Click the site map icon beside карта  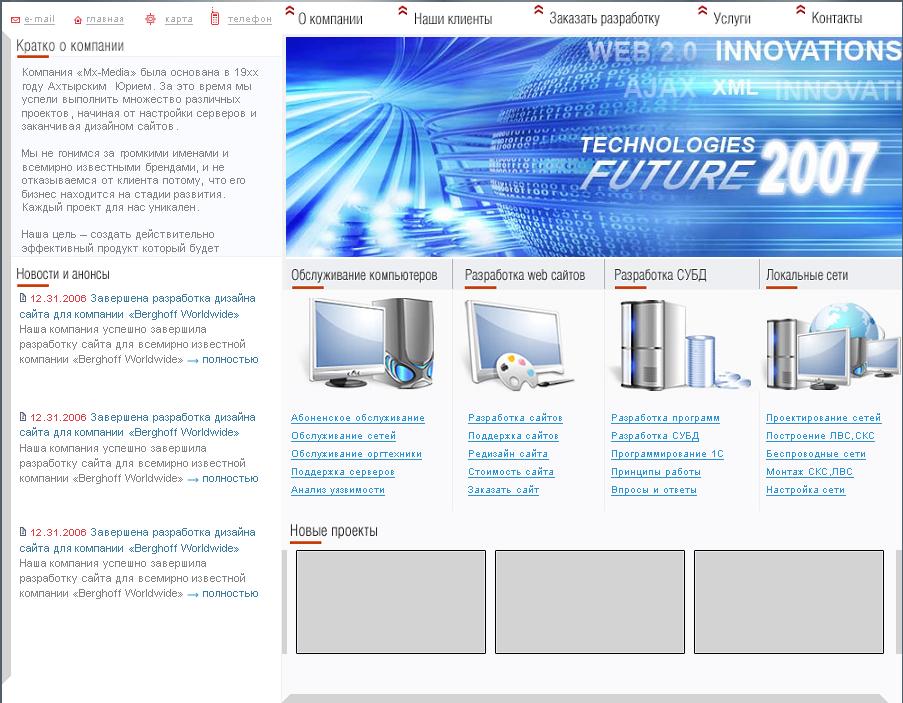point(150,18)
